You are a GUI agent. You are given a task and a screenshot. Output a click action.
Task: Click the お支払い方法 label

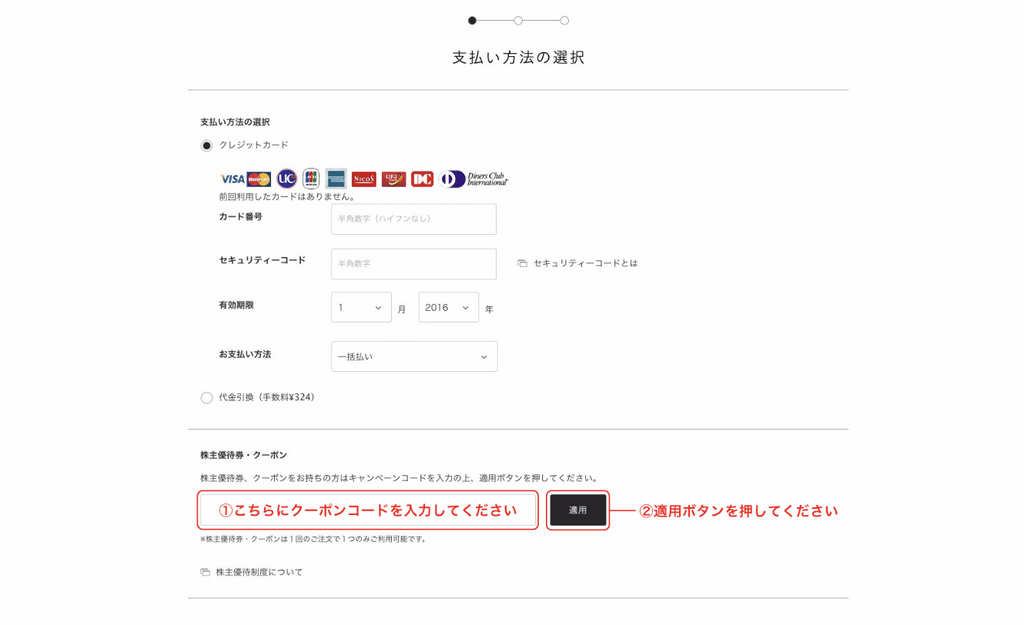tap(245, 354)
